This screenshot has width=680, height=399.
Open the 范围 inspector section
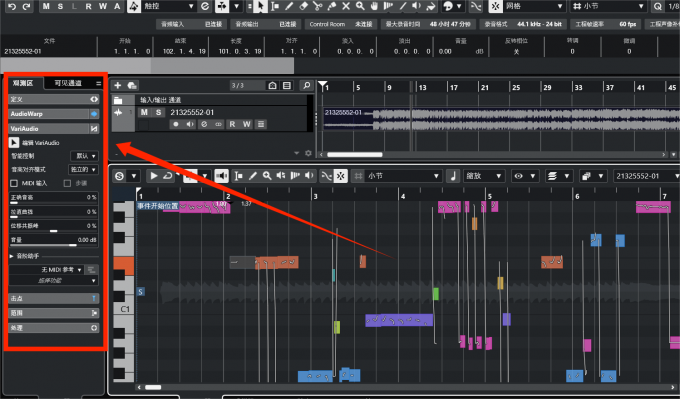point(54,313)
